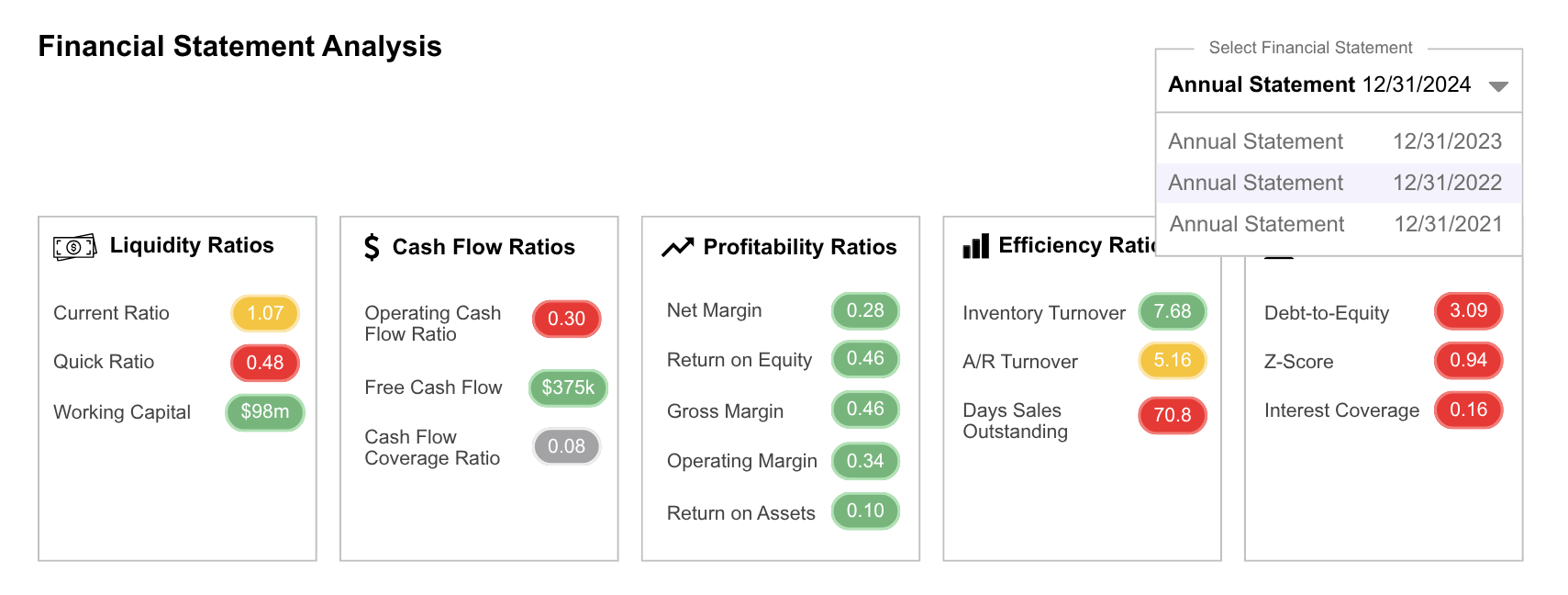Click the Debt-to-Equity 3.09 badge
The width and height of the screenshot is (1568, 595).
point(1468,310)
